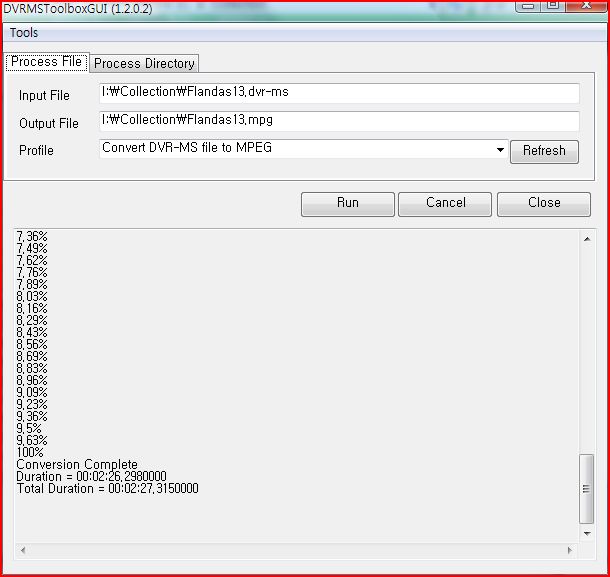The width and height of the screenshot is (610, 577).
Task: Maximize the DVRMSToolboxGUI window
Action: [551, 6]
